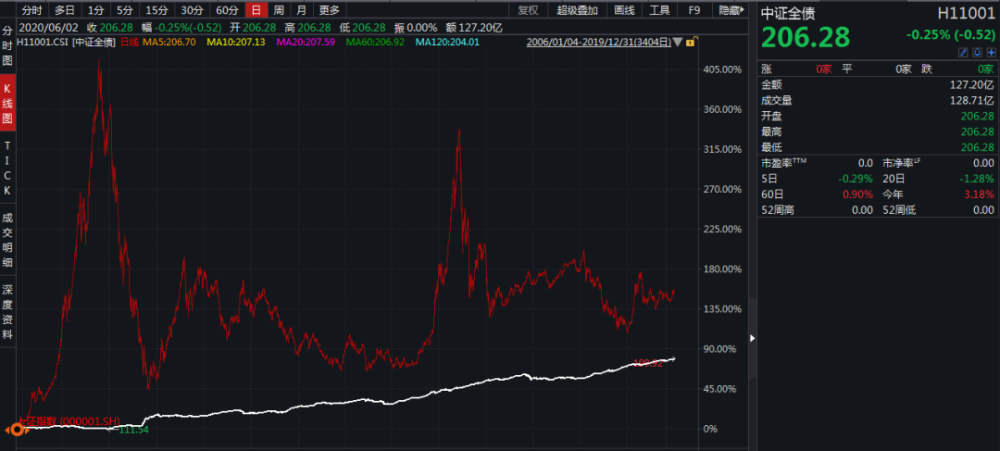Image resolution: width=1000 pixels, height=451 pixels.
Task: Toggle the yellow lock icon beside date range
Action: tap(693, 42)
